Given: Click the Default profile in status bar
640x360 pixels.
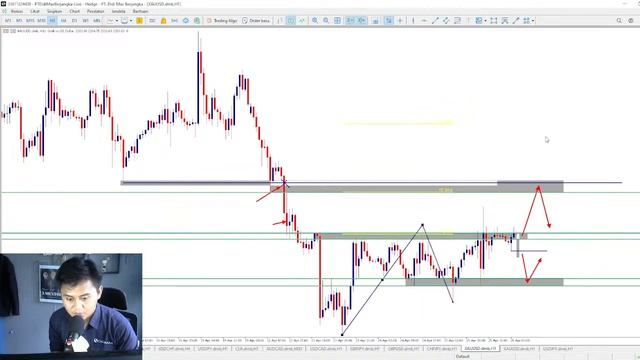Looking at the screenshot, I should coord(462,357).
